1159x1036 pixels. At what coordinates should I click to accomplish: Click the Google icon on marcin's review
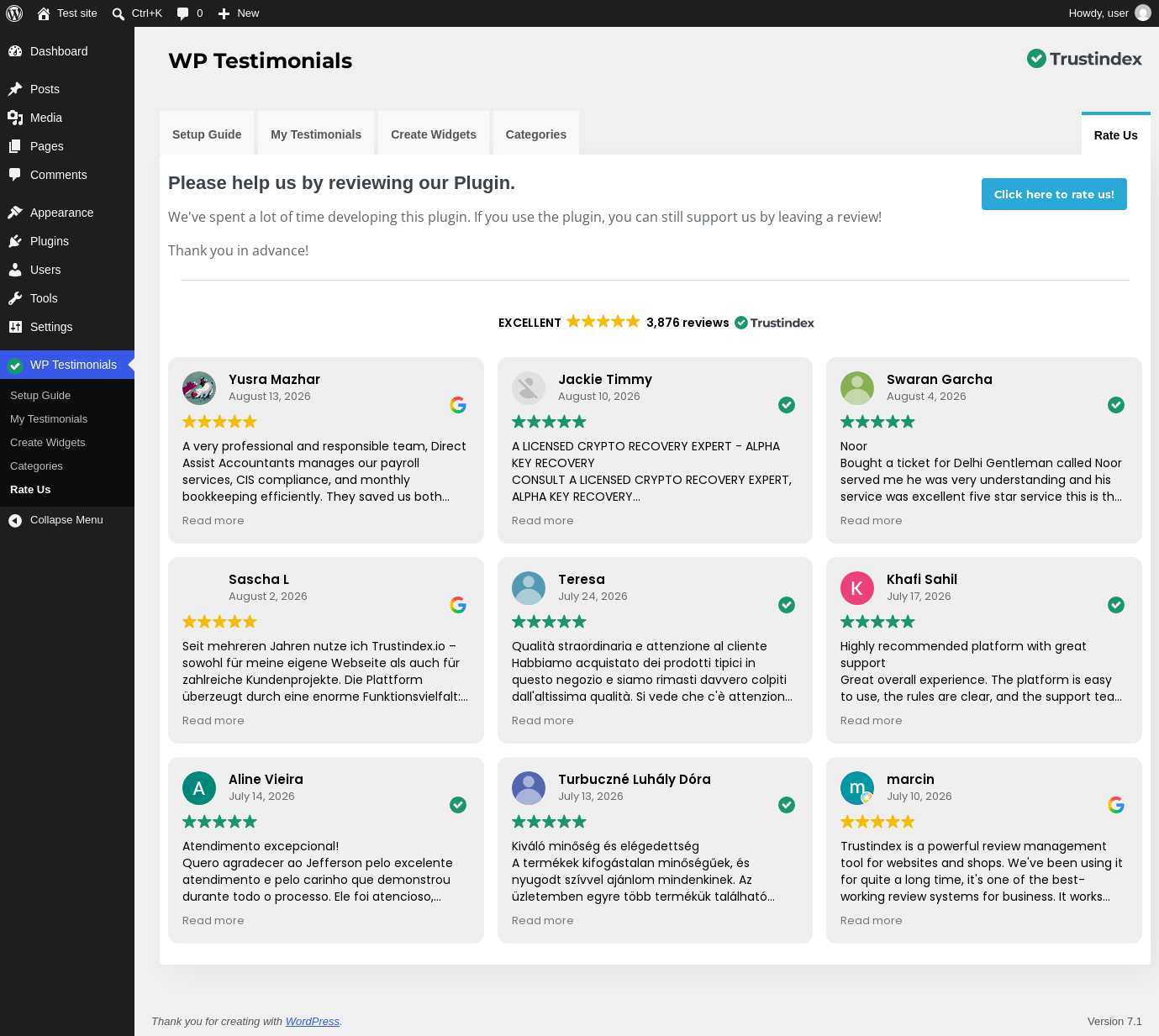1116,805
